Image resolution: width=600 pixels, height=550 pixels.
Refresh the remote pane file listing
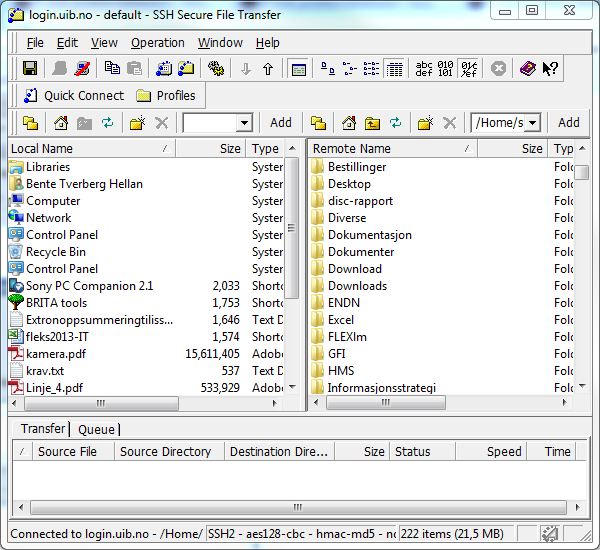[x=396, y=123]
